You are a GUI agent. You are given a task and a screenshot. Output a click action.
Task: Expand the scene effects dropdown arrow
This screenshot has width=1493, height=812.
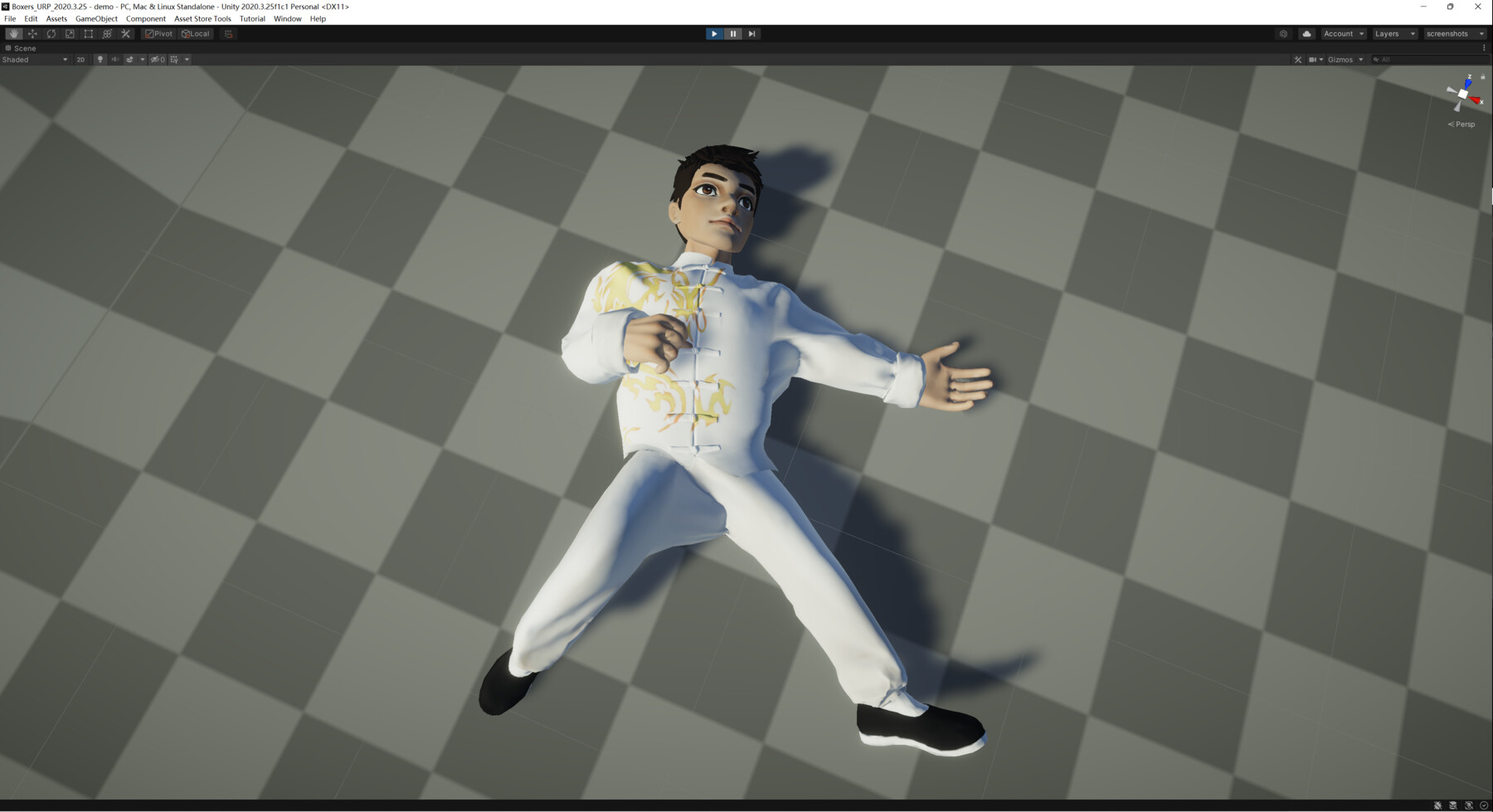click(143, 60)
